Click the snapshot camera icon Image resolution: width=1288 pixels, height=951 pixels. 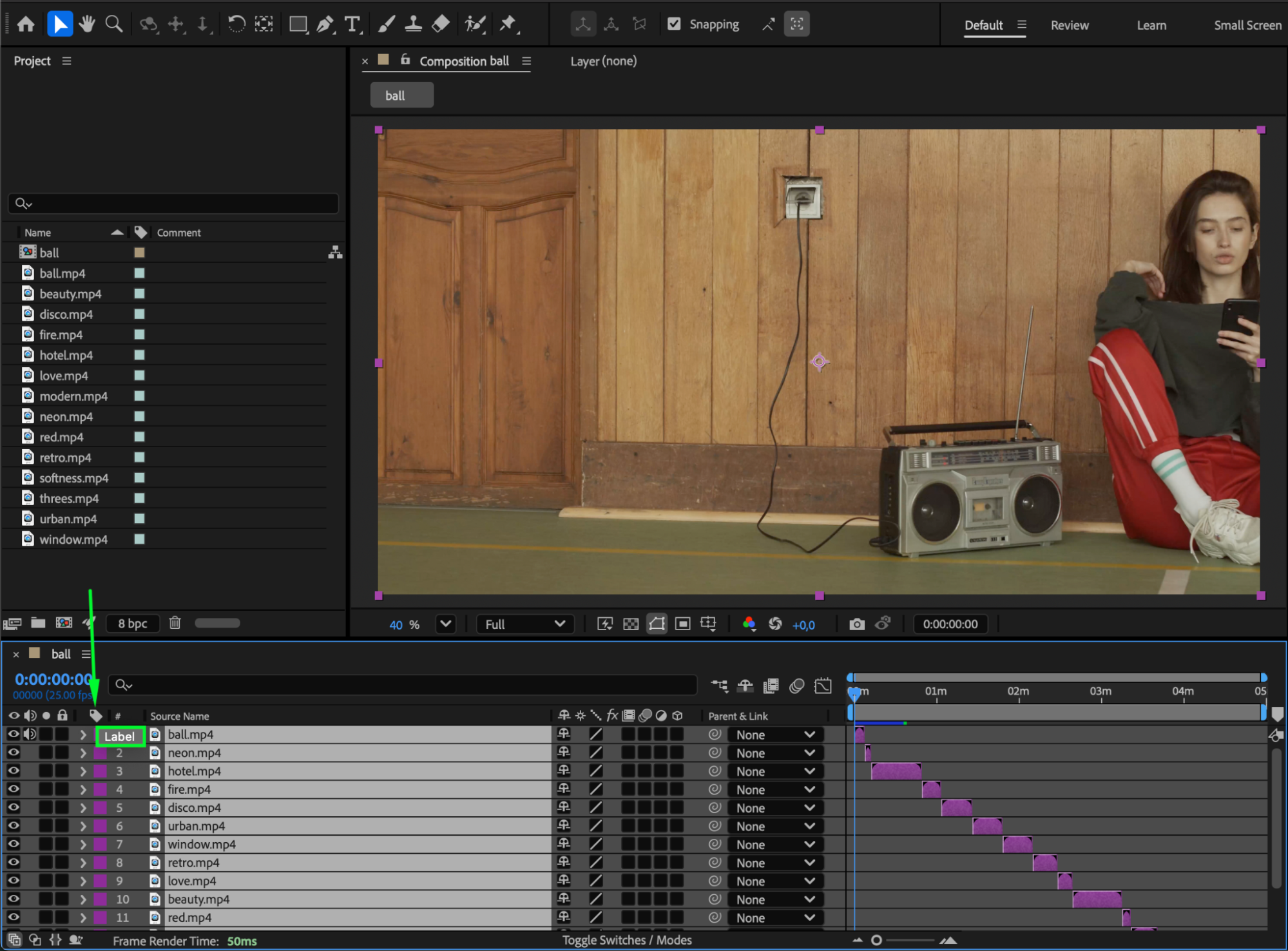tap(856, 624)
